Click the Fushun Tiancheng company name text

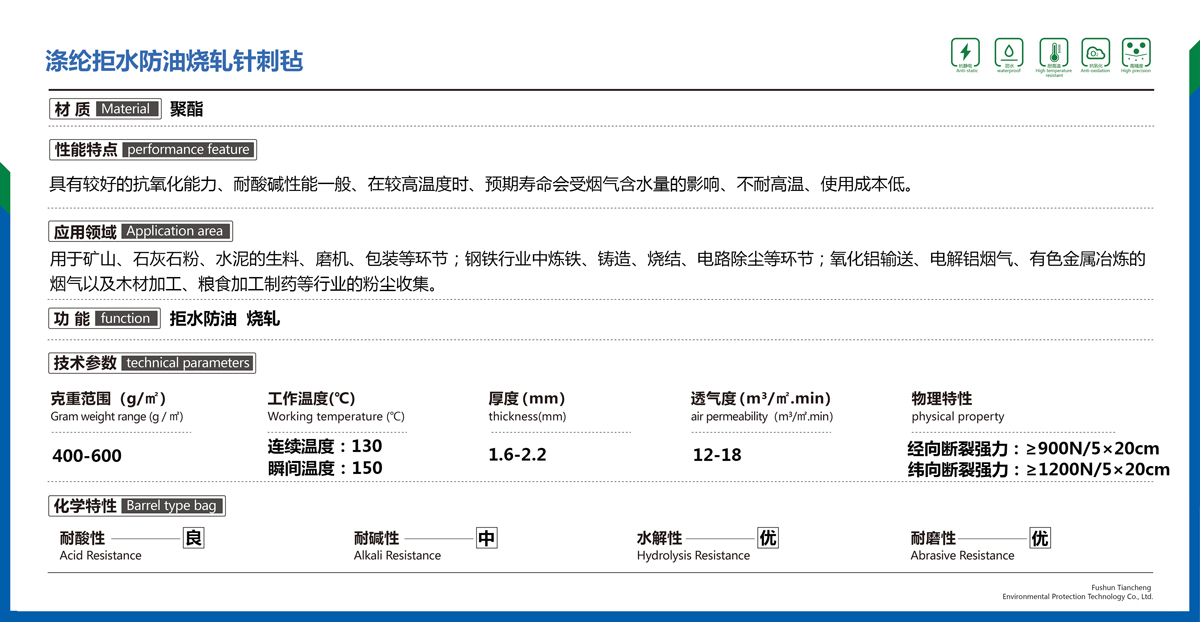(x=1120, y=586)
